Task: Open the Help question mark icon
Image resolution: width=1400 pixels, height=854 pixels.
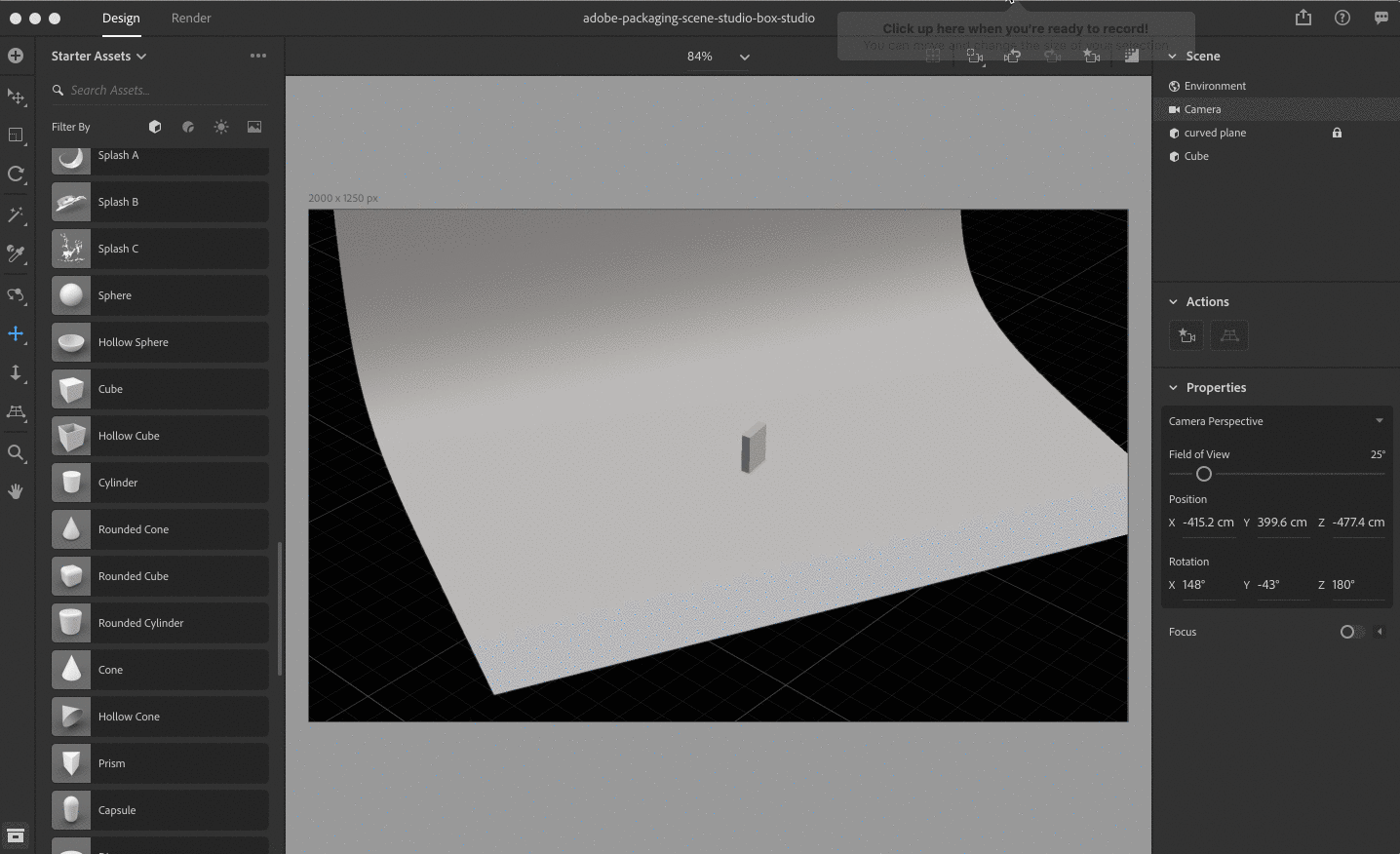Action: pos(1342,18)
